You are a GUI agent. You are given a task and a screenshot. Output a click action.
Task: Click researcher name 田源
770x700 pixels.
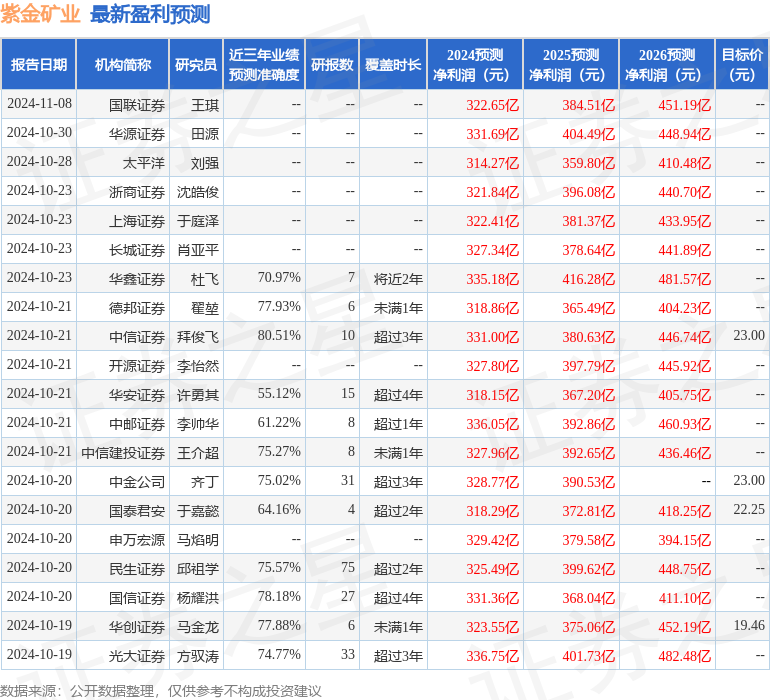205,134
